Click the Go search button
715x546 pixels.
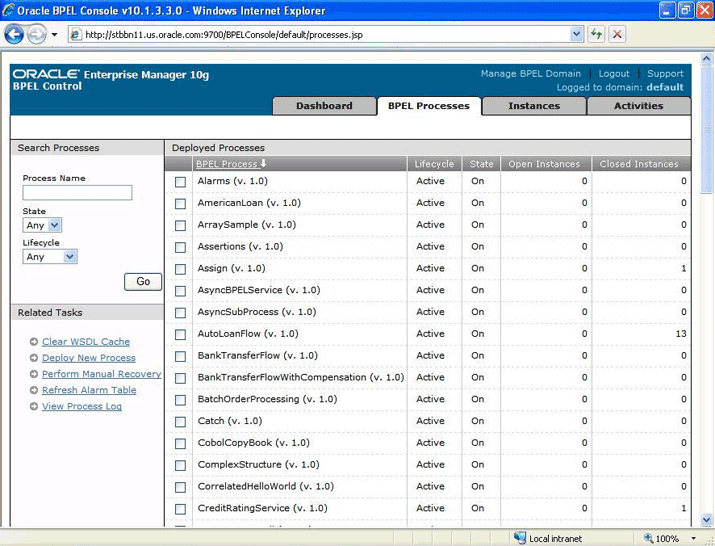click(143, 281)
